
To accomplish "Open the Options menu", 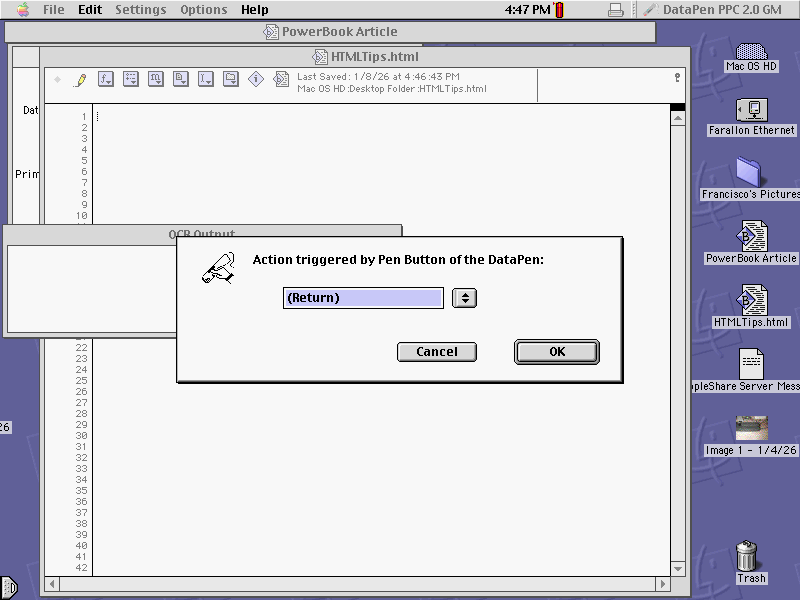I will coord(203,9).
